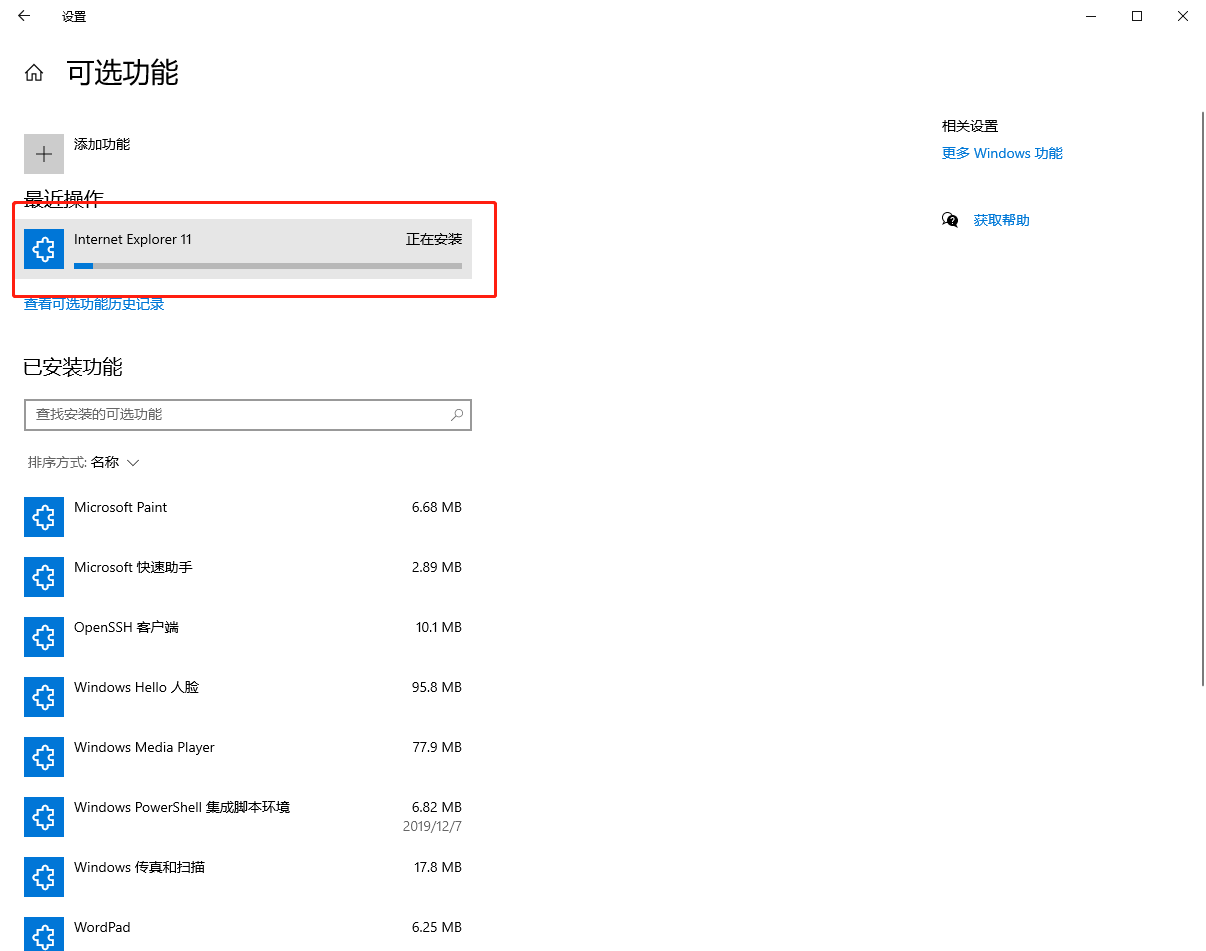
Task: Click the 已安装功能 heading
Action: (73, 367)
